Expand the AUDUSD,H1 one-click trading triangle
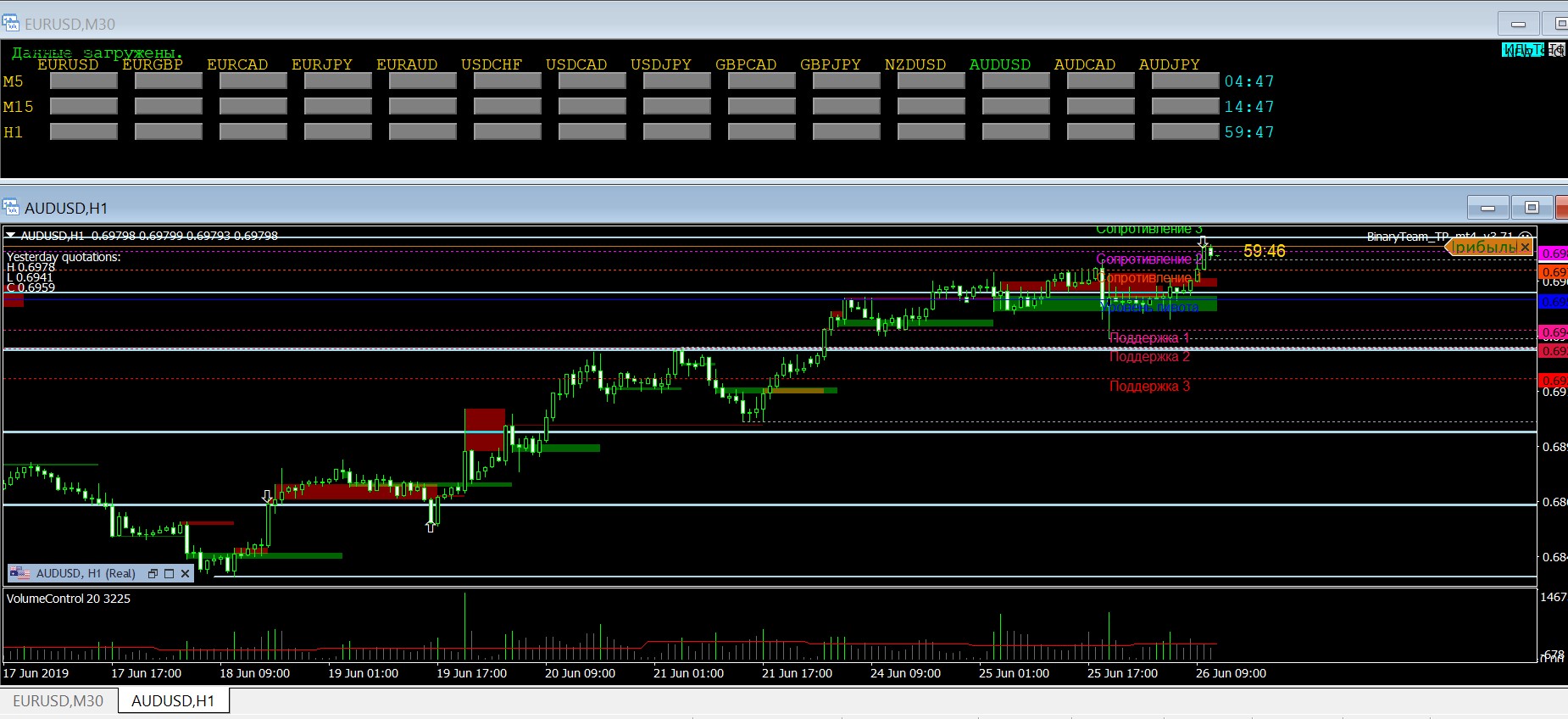Viewport: 1568px width, 719px height. 11,236
